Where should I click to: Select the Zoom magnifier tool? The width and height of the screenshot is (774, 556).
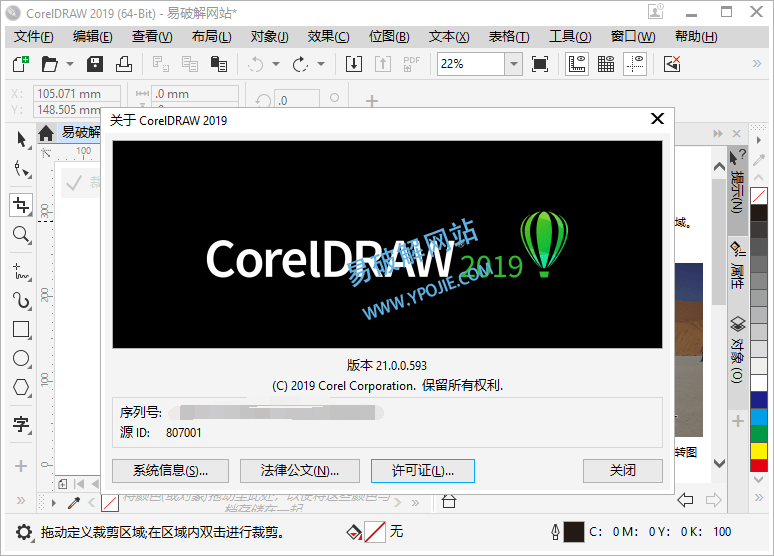21,235
